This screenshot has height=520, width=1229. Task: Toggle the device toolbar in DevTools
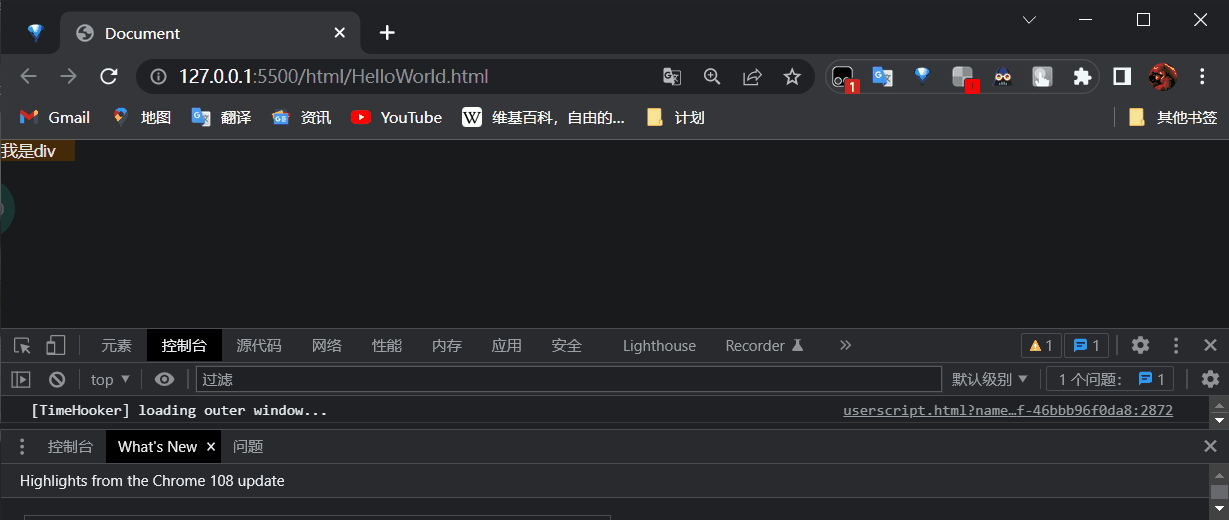(56, 346)
